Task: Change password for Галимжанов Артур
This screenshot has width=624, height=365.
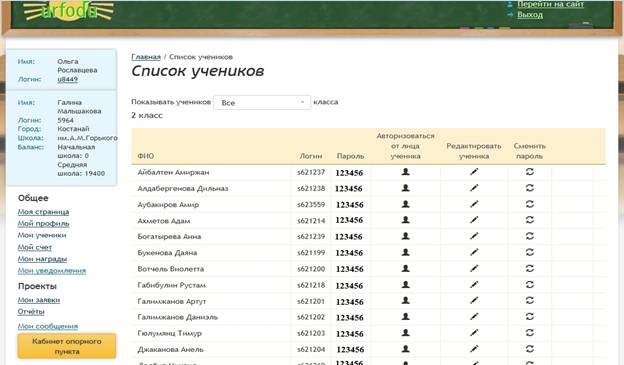Action: click(529, 301)
